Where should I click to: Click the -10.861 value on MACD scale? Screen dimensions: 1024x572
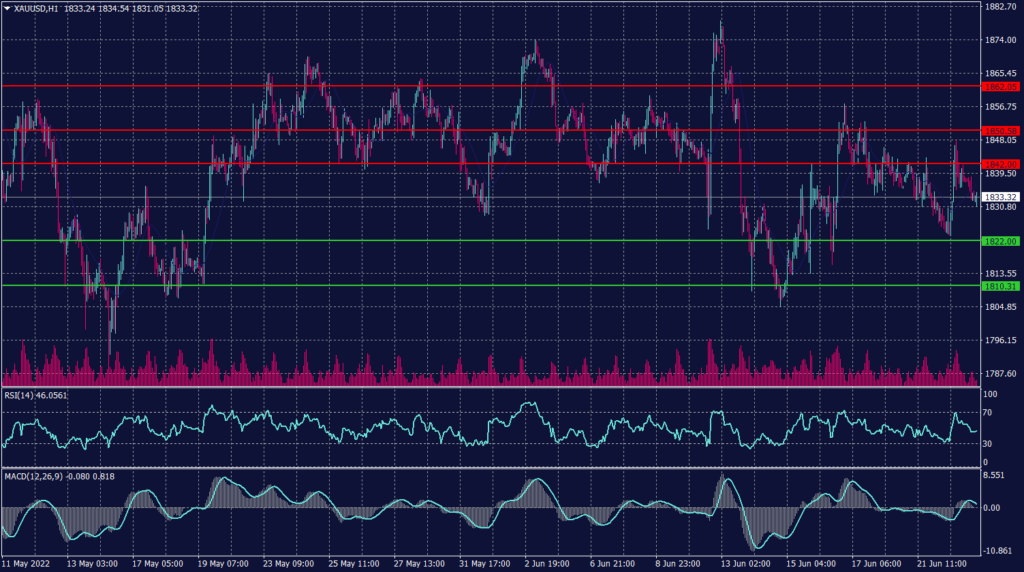click(1000, 551)
